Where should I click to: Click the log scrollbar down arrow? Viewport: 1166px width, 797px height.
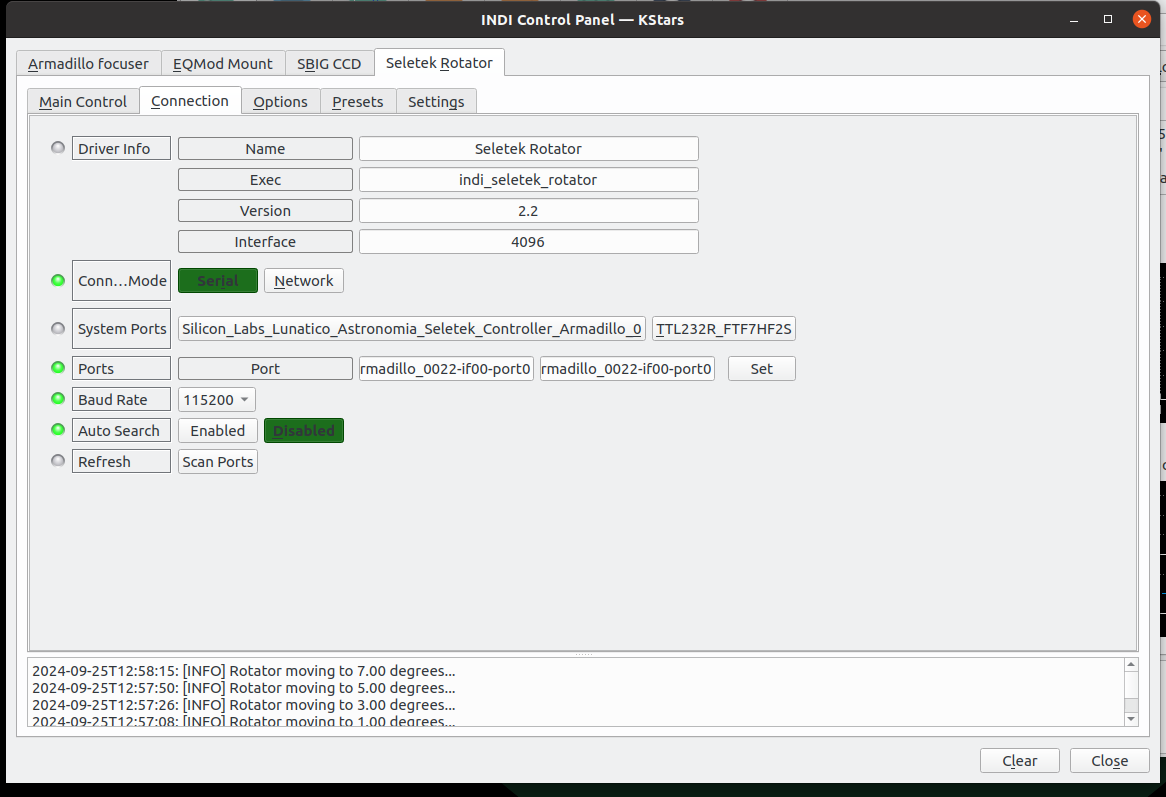pyautogui.click(x=1131, y=719)
